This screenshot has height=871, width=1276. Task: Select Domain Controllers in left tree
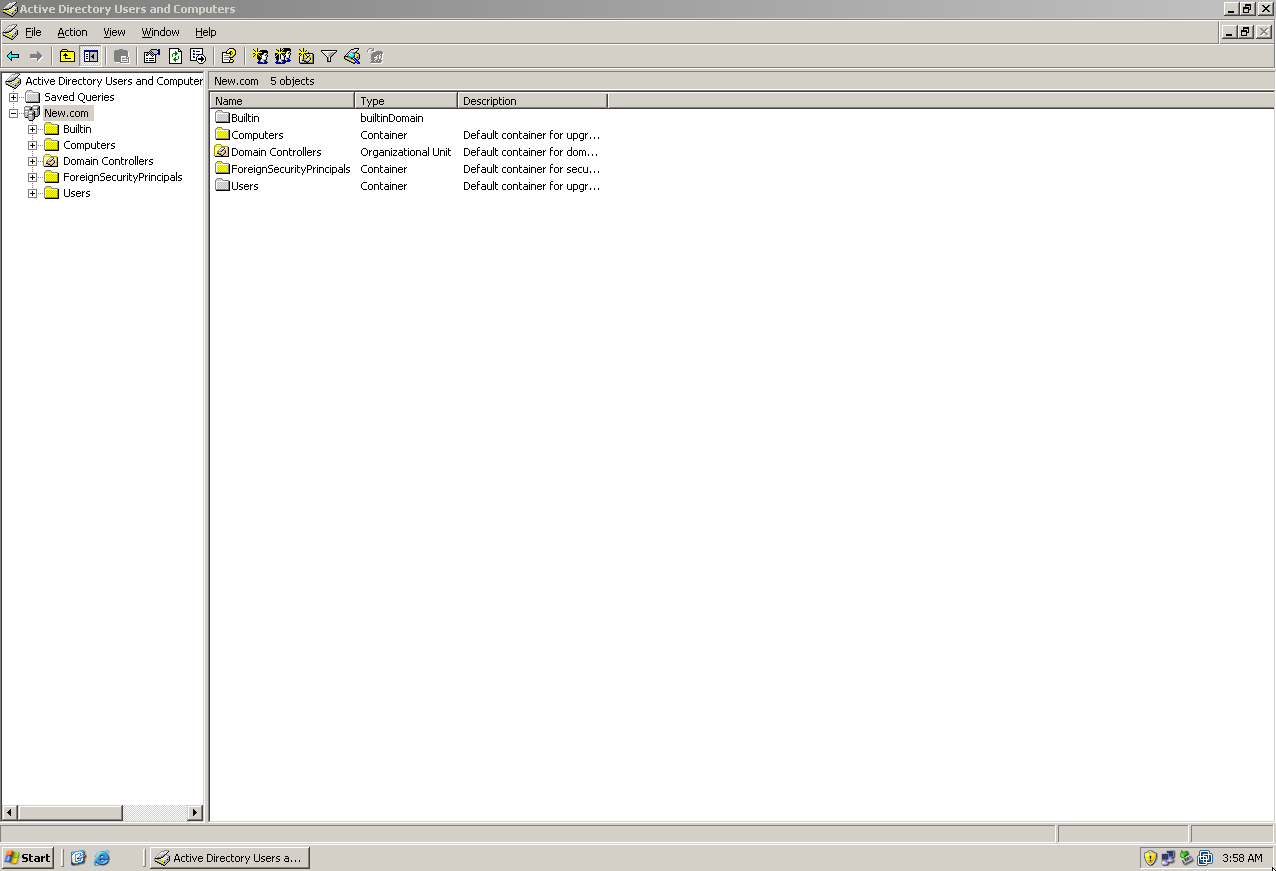pos(108,161)
